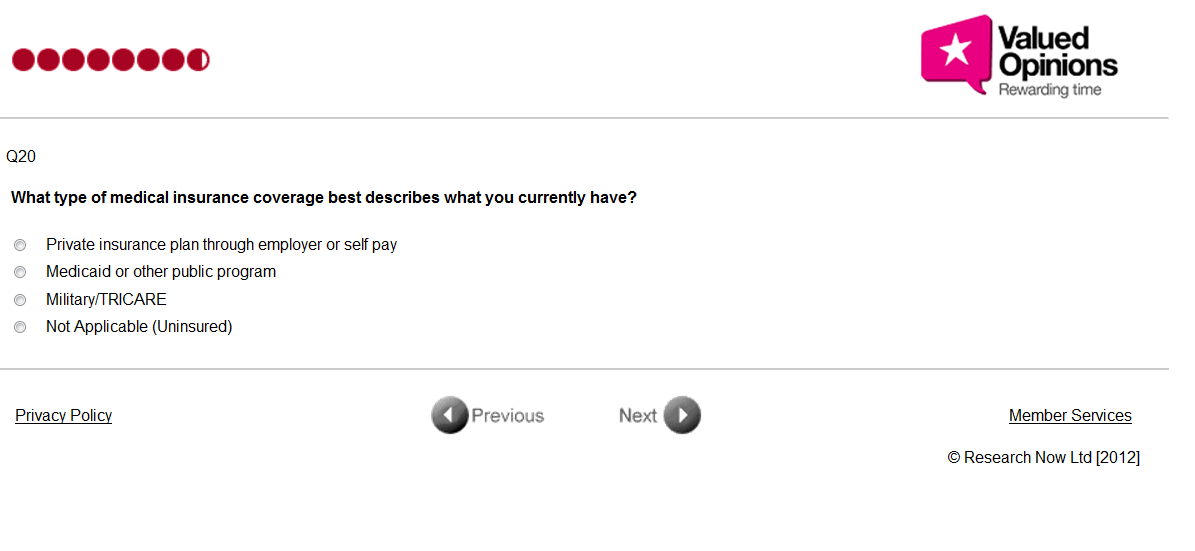Click the "Next" text label
1195x551 pixels.
tap(638, 416)
